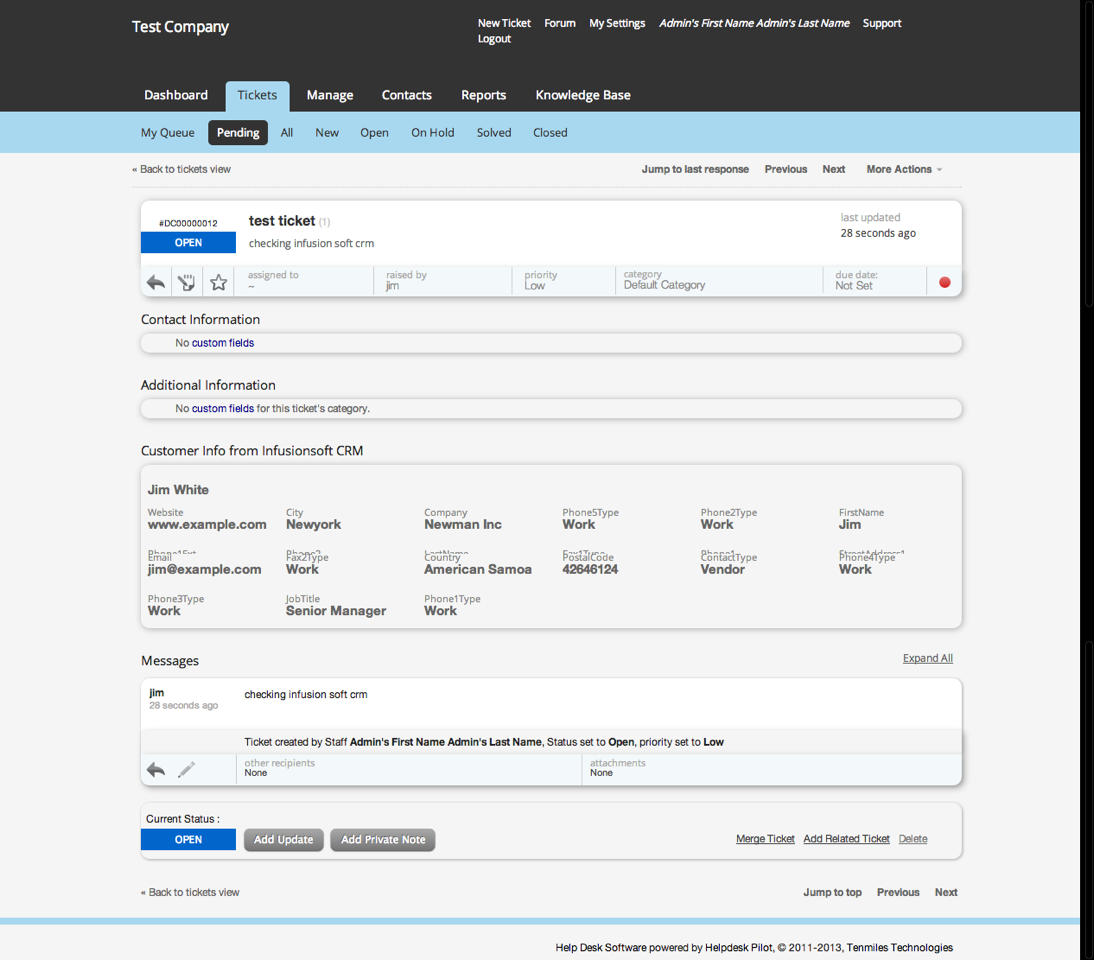
Task: Open the Knowledge Base tab
Action: (x=583, y=95)
